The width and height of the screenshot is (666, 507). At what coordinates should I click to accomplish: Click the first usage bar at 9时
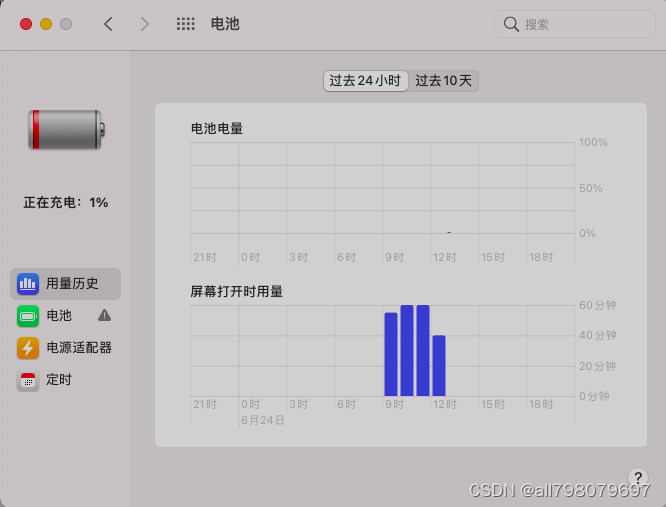click(391, 354)
